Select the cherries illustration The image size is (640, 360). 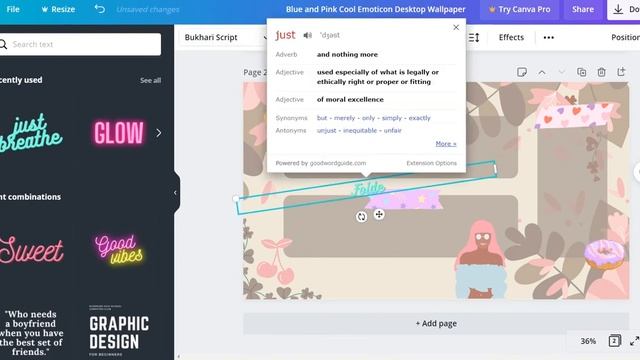(x=277, y=261)
